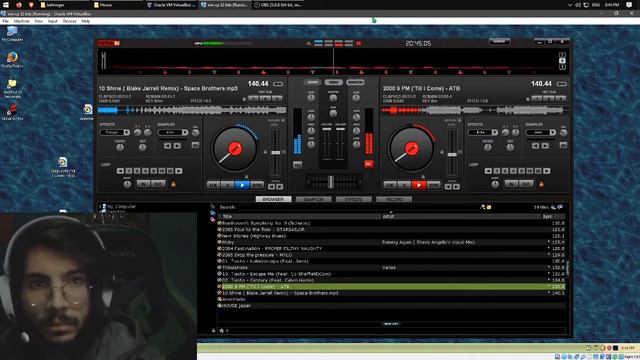The height and width of the screenshot is (360, 640).
Task: Switch to the BROWSER tab
Action: pos(273,199)
